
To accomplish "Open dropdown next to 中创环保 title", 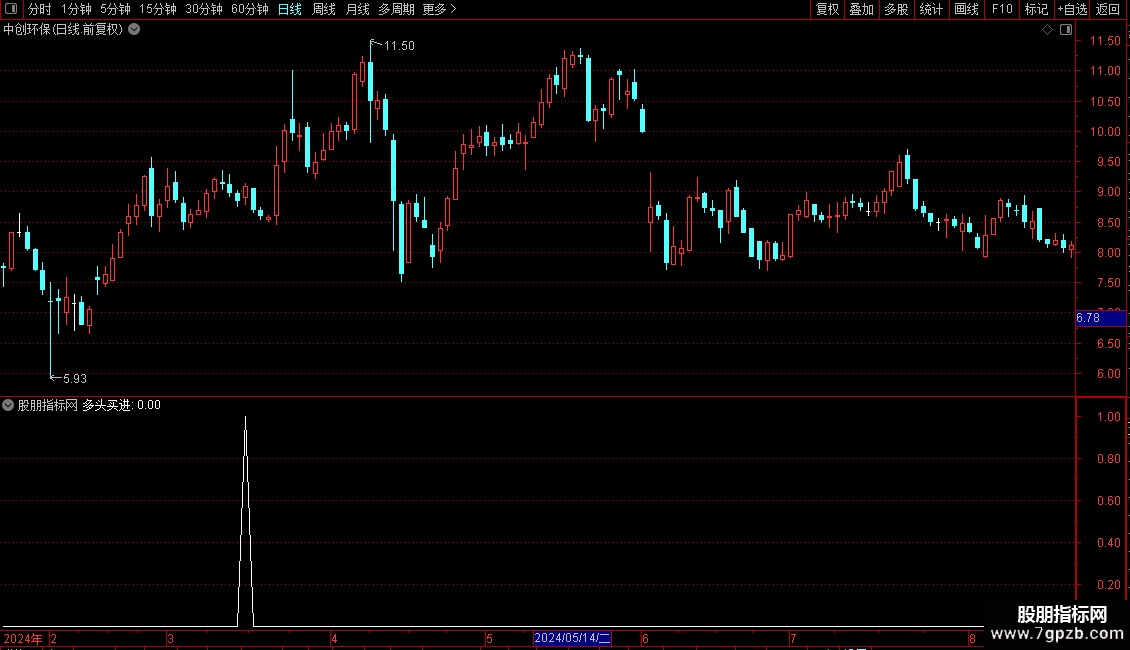I will click(x=134, y=30).
